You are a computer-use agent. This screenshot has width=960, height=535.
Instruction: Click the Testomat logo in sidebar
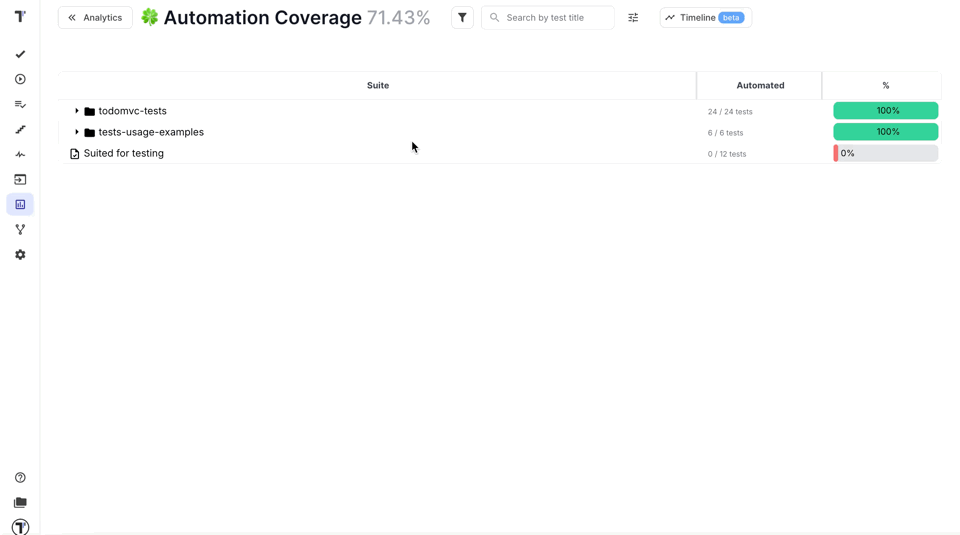pos(20,17)
